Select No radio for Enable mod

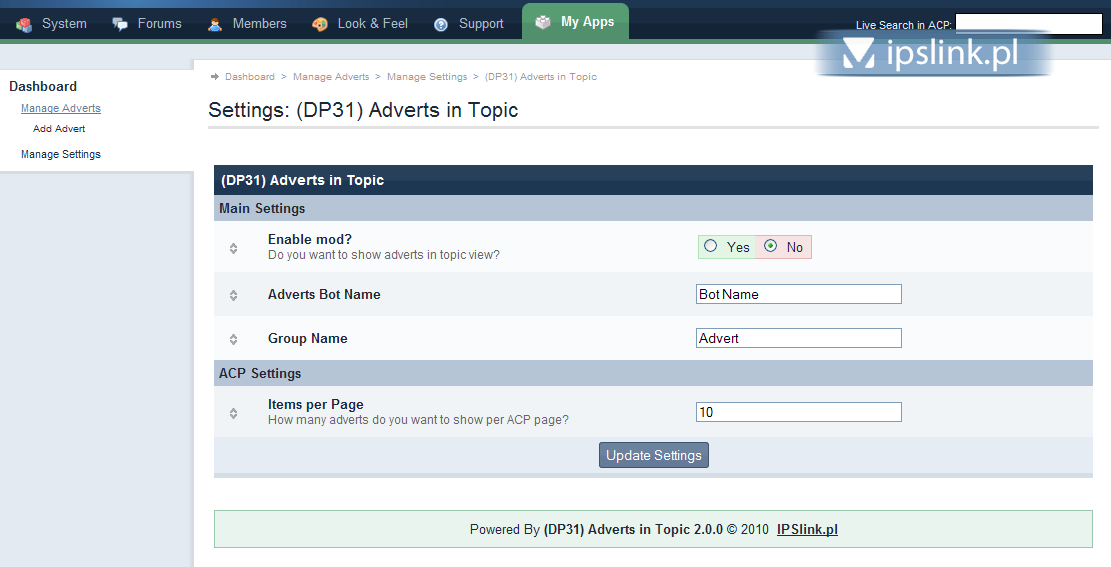[770, 246]
